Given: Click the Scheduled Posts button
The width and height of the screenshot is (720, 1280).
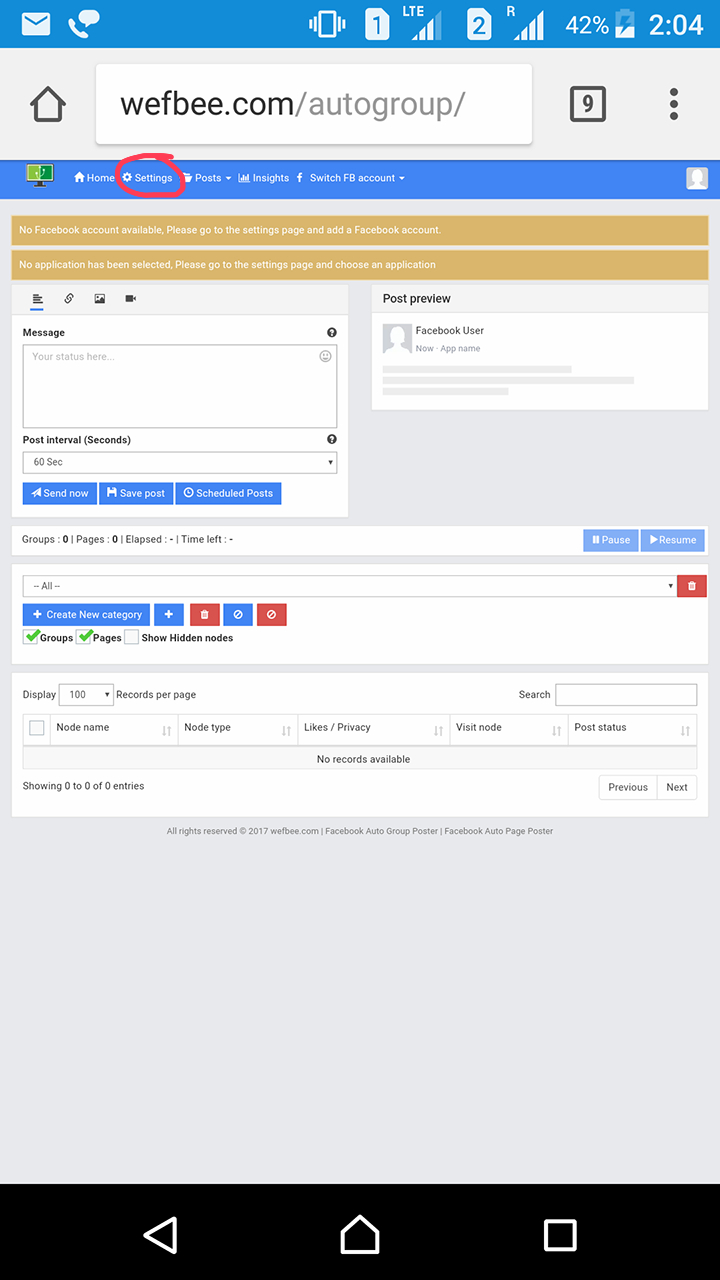Looking at the screenshot, I should pos(228,493).
